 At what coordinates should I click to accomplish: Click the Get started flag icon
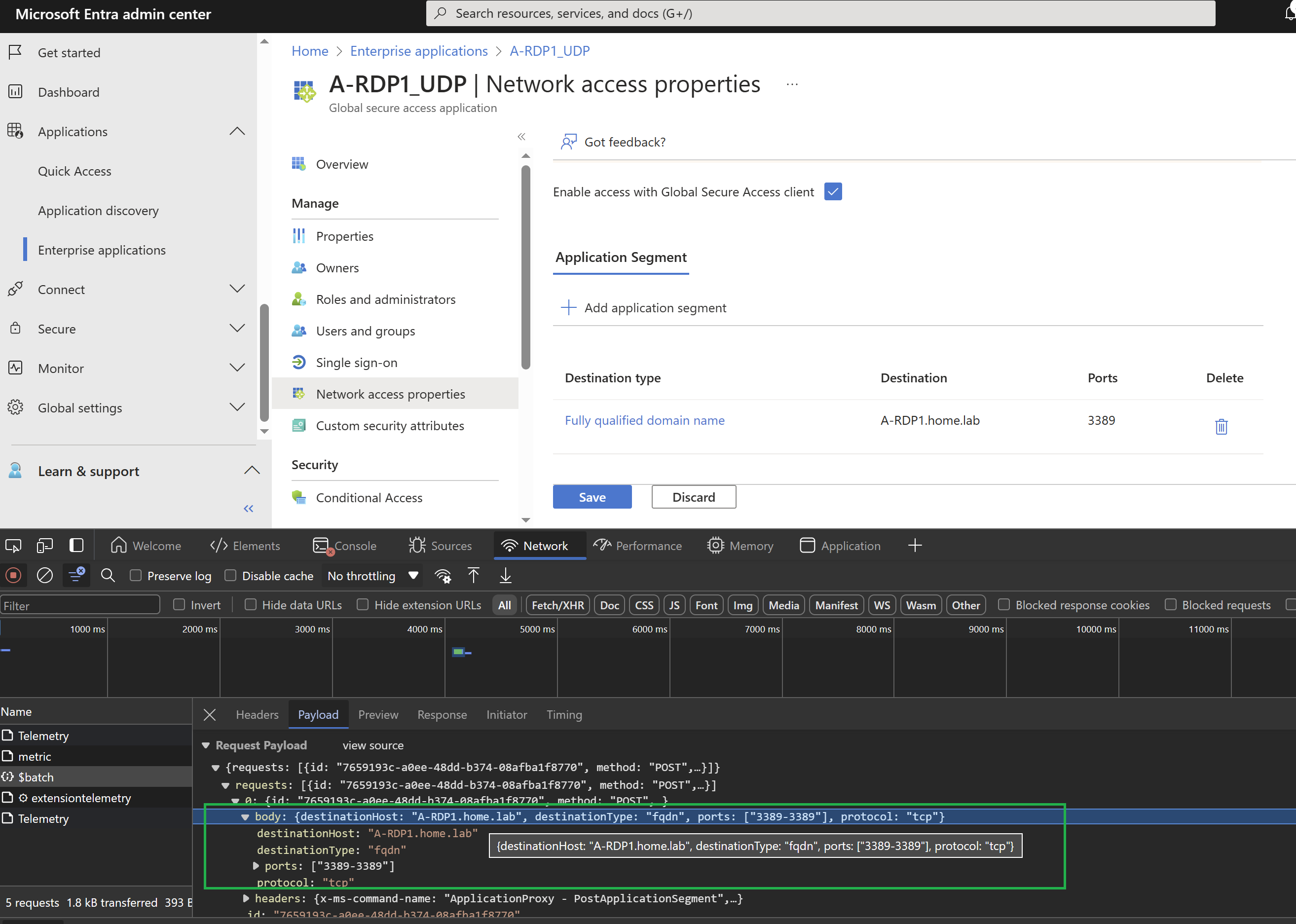click(x=15, y=52)
